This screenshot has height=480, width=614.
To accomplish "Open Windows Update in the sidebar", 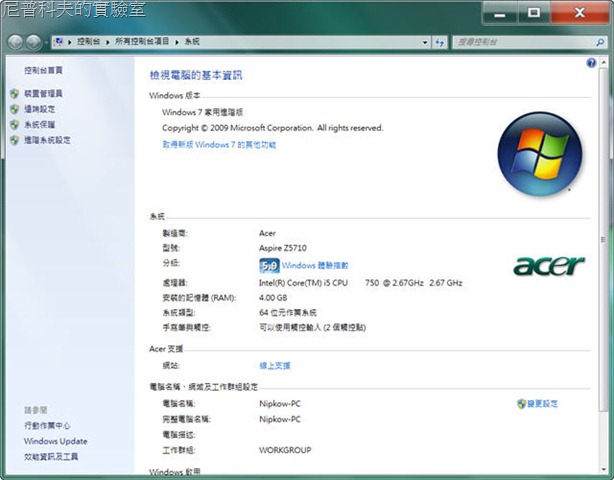I will click(56, 441).
